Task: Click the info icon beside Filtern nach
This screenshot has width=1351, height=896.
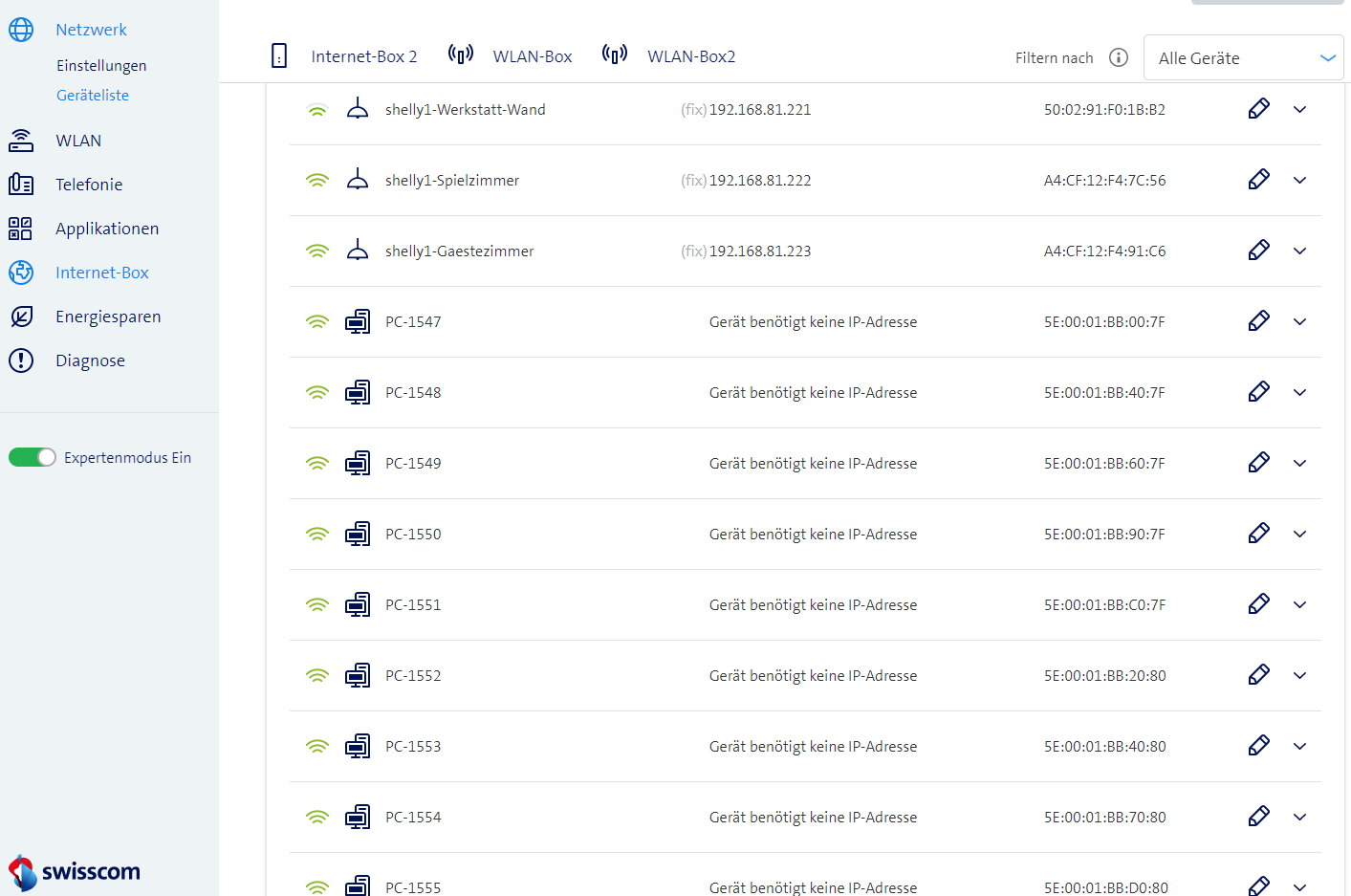Action: point(1118,57)
